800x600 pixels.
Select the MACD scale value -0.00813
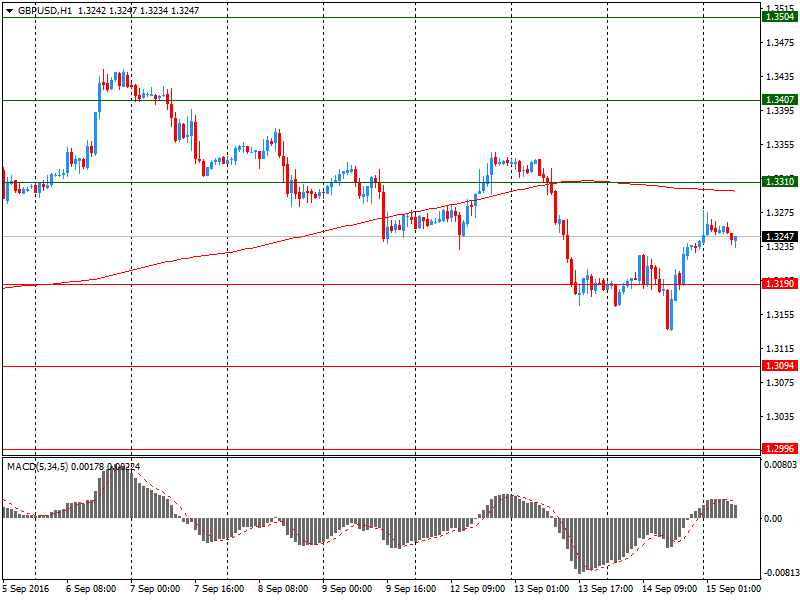click(781, 572)
